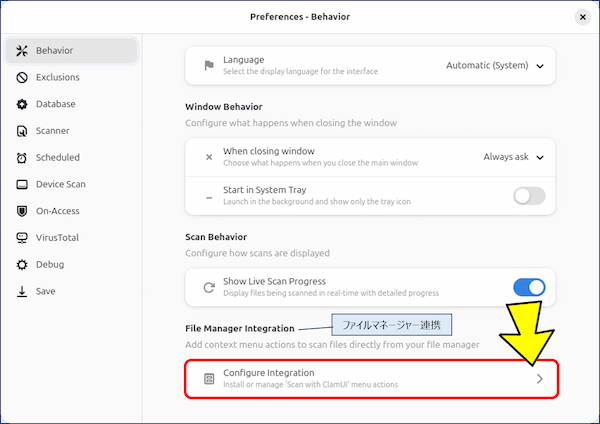The image size is (600, 424).
Task: Click the Start in System Tray label
Action: [264, 190]
